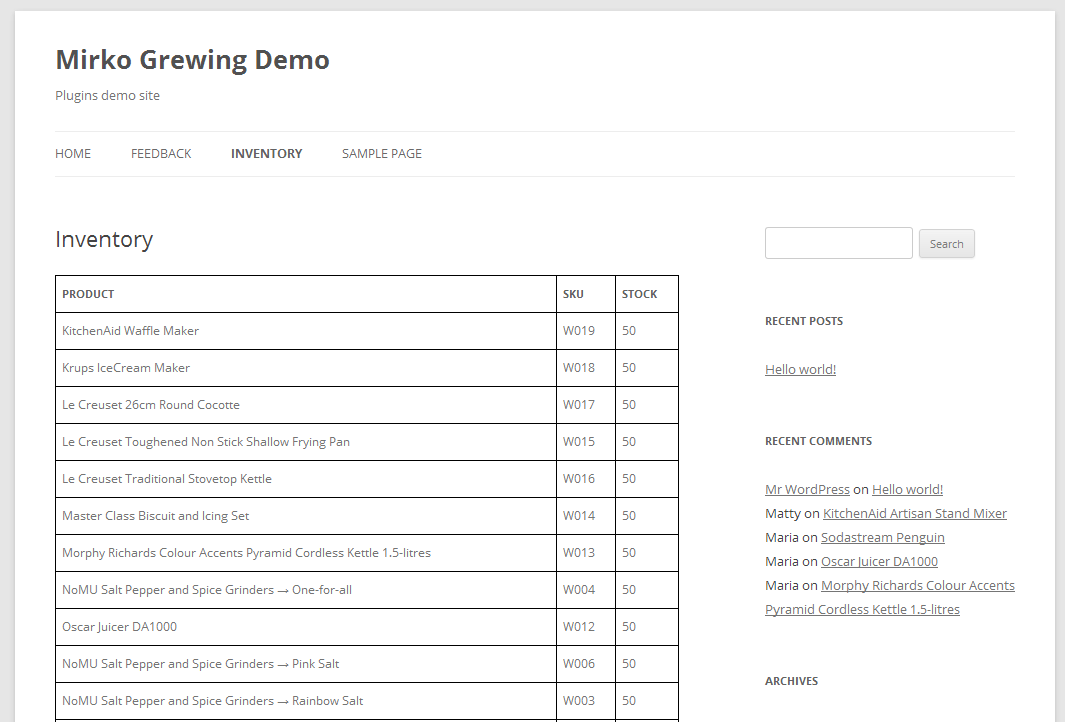Click SKU value W017
Screen dimensions: 1065x722
tap(579, 405)
